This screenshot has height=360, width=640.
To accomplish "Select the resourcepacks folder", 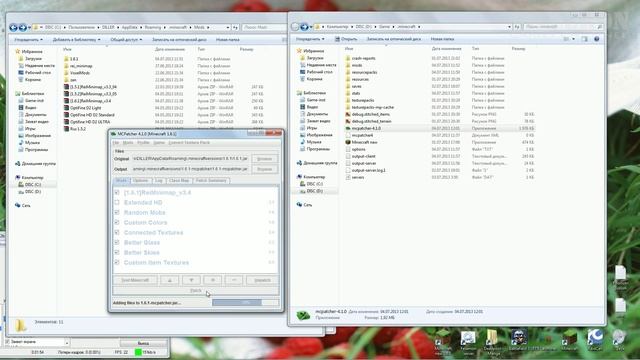I will coord(364,72).
